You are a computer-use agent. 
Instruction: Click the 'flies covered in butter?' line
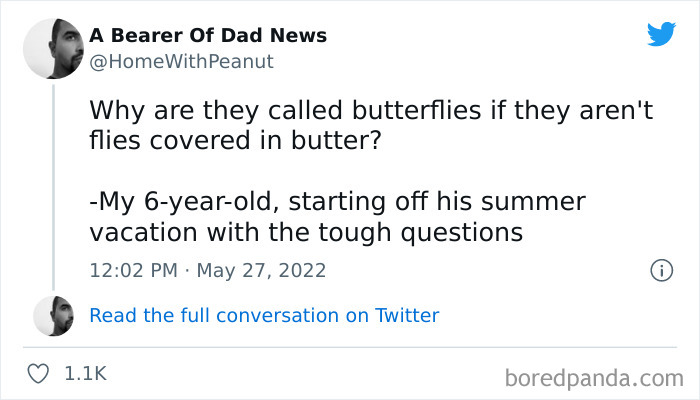tap(236, 141)
